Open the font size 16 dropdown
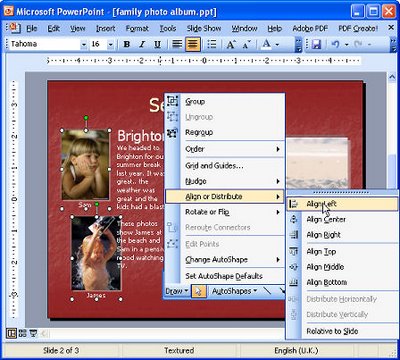Screen dimensions: 400x360 111,44
